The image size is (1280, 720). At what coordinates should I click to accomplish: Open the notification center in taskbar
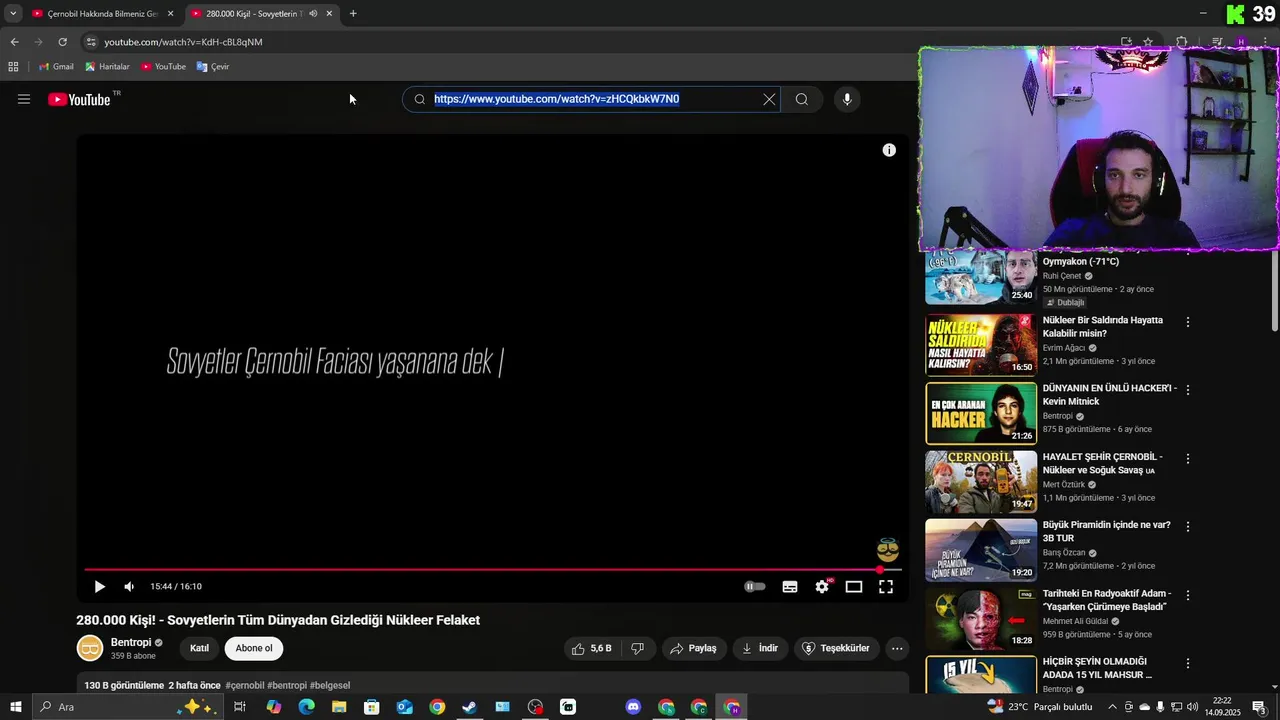(x=1260, y=707)
